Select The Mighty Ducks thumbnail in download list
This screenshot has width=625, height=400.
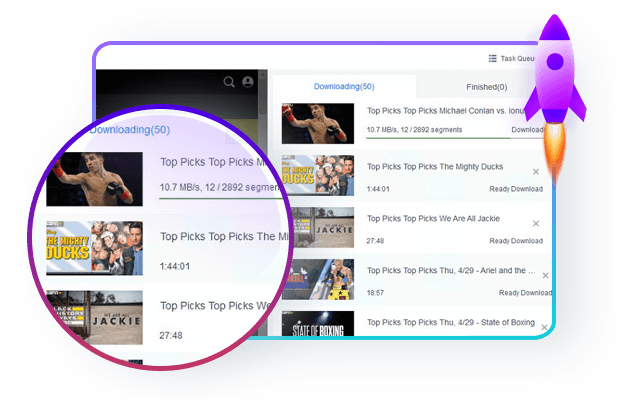point(318,175)
